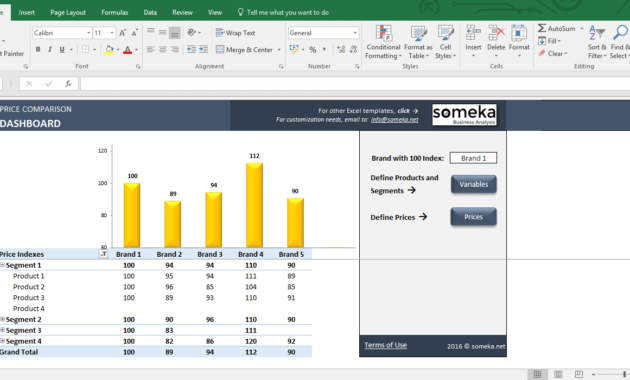
Task: Toggle Italic formatting
Action: [50, 49]
